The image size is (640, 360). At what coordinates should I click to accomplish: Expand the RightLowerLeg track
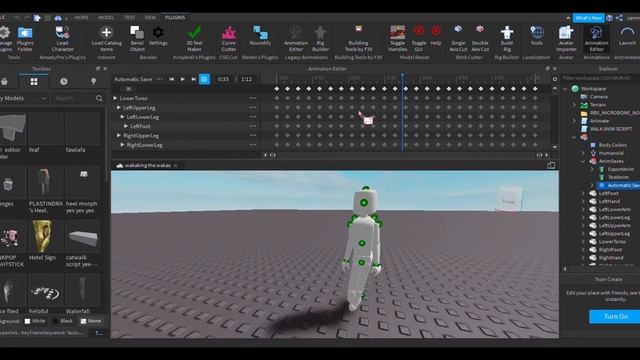pos(122,145)
